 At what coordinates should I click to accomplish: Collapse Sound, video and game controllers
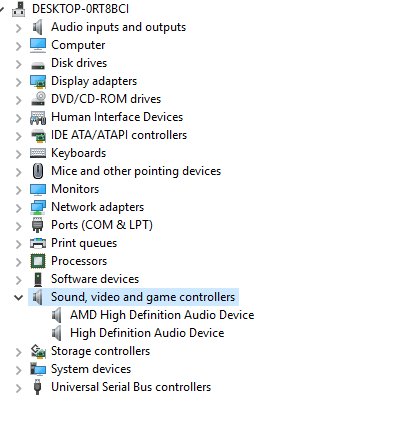18,297
